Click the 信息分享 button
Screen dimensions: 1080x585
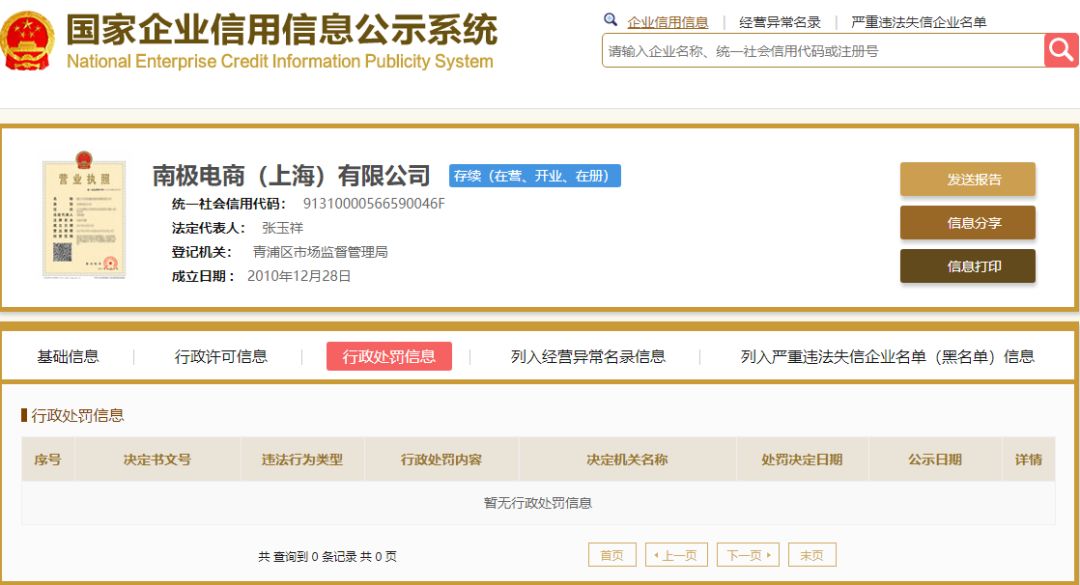click(x=967, y=223)
